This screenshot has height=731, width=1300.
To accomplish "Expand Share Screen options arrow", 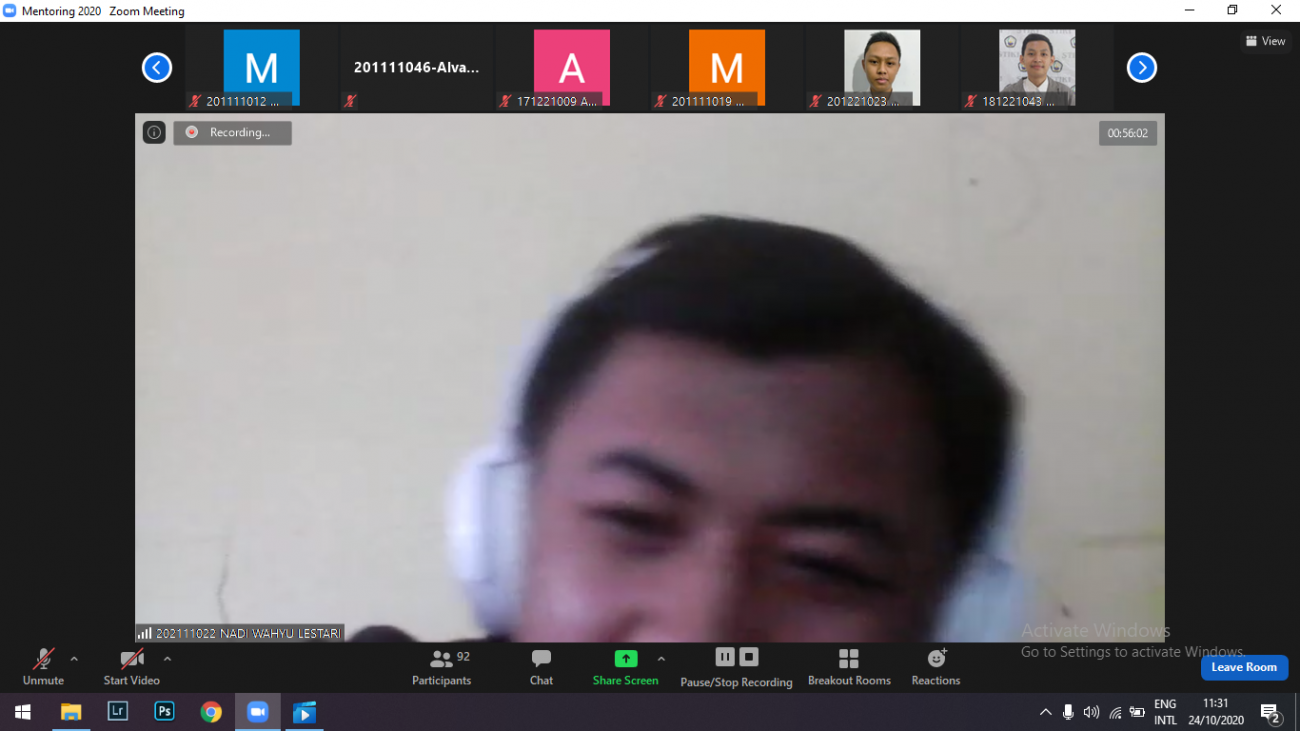I will pos(661,659).
